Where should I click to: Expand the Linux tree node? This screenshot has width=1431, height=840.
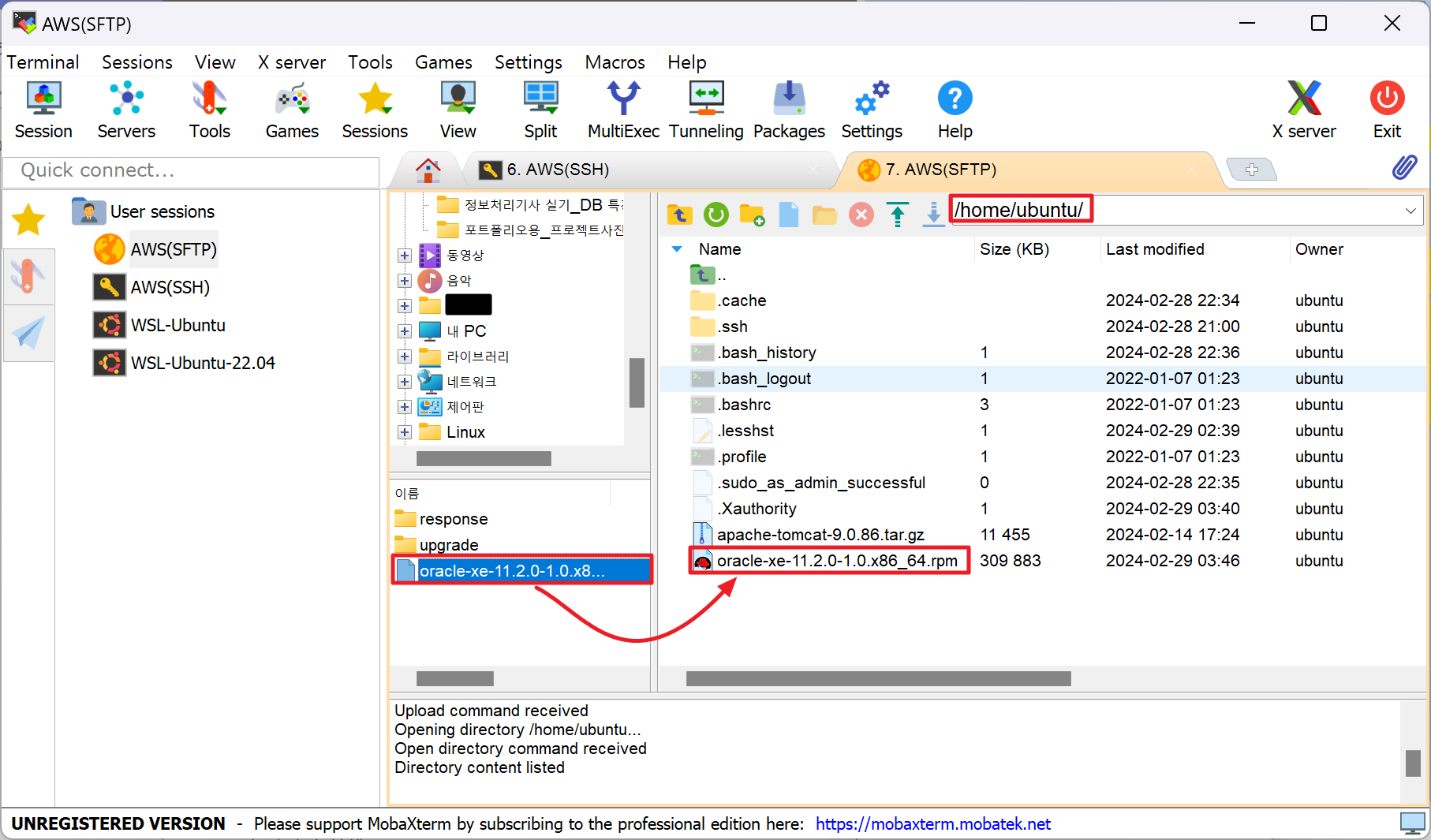(x=405, y=432)
